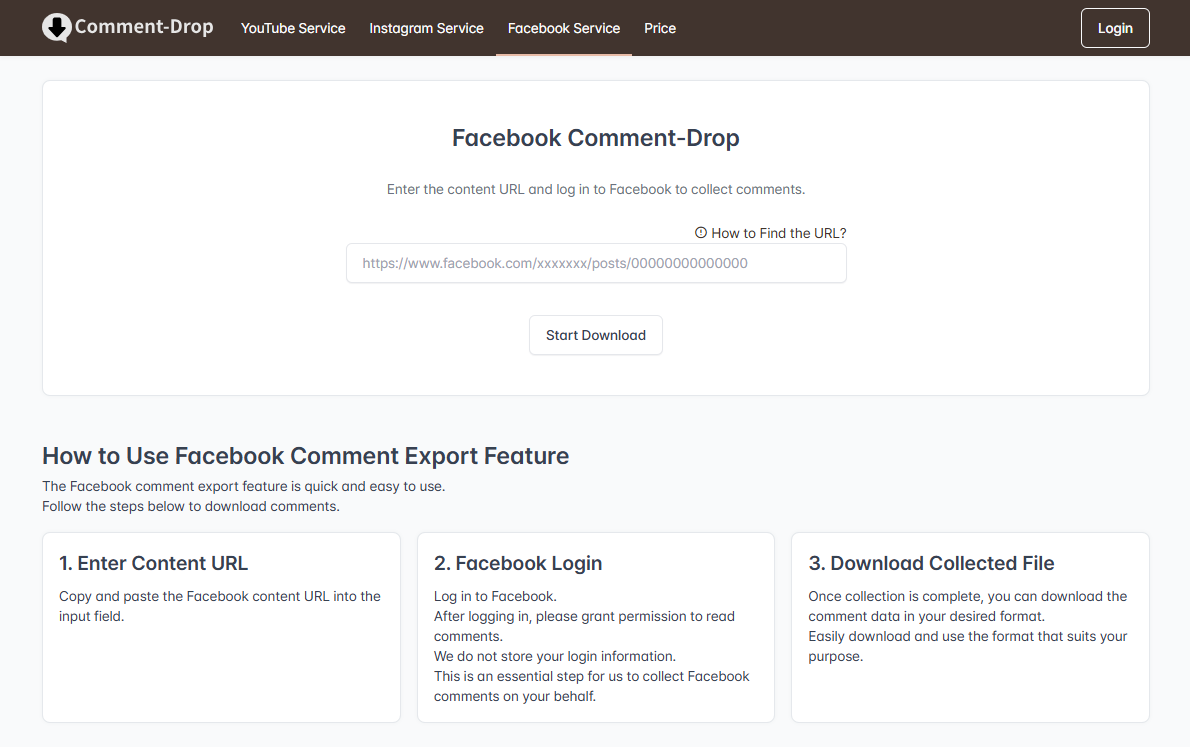Click the '1. Enter Content URL' card title
This screenshot has height=747, width=1190.
coord(153,563)
